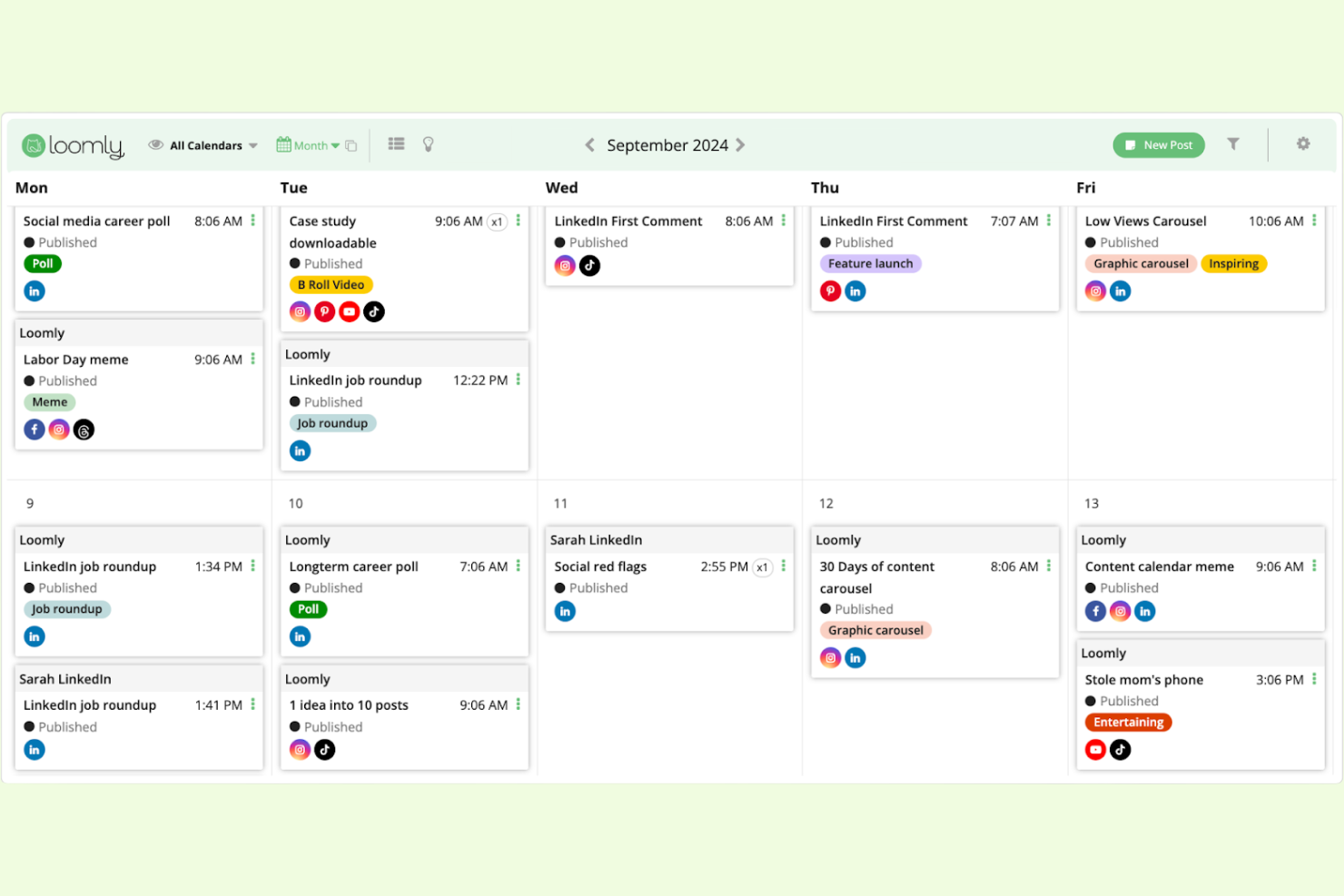Open the filter icon next to New Post
This screenshot has height=896, width=1344.
click(x=1232, y=144)
